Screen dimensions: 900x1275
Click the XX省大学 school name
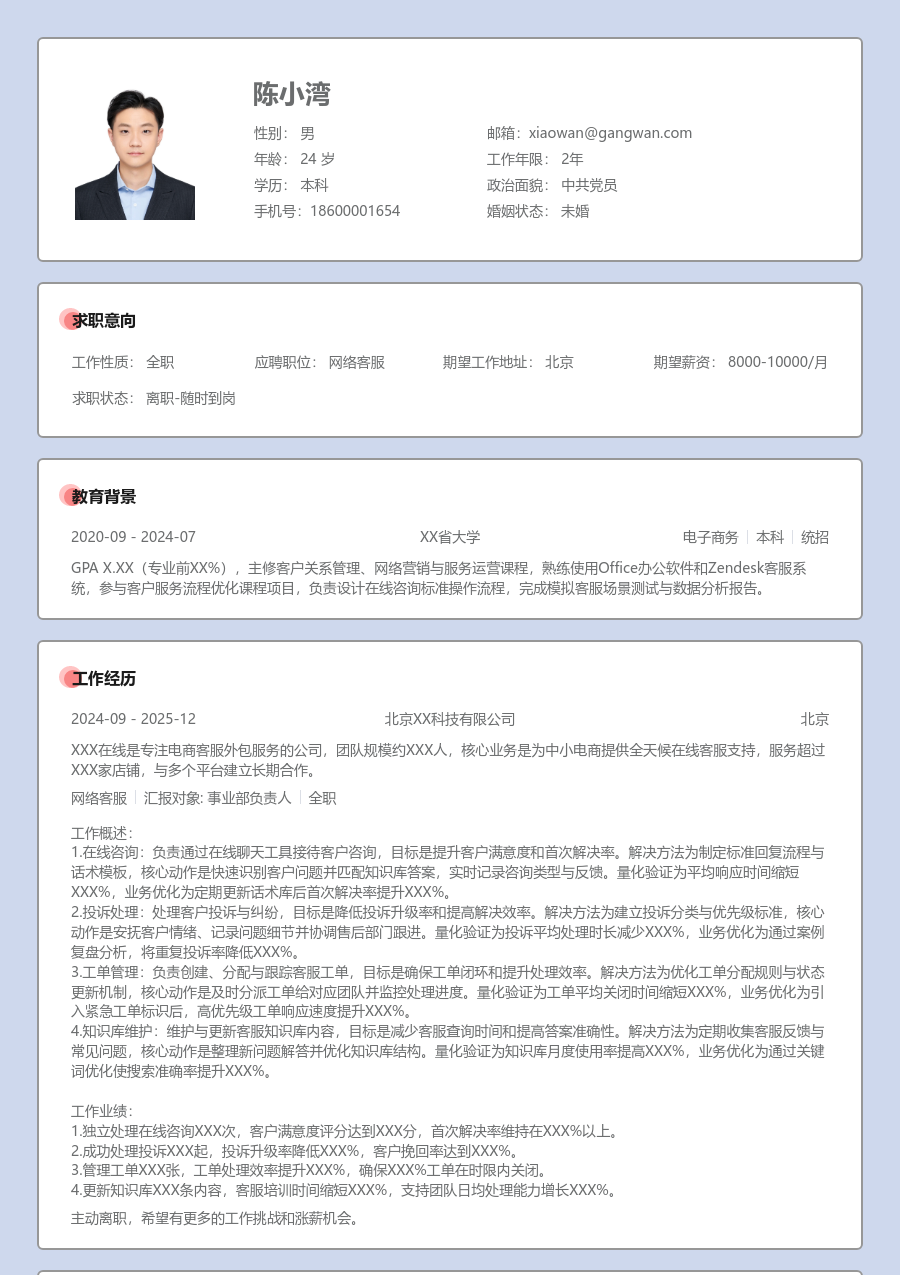(450, 537)
